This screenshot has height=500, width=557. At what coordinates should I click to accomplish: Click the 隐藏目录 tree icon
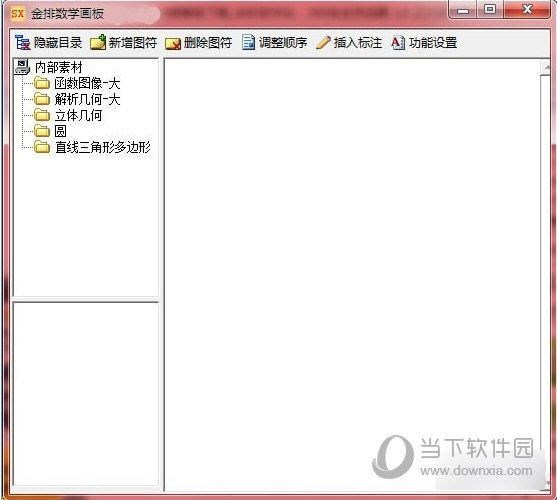tap(23, 43)
